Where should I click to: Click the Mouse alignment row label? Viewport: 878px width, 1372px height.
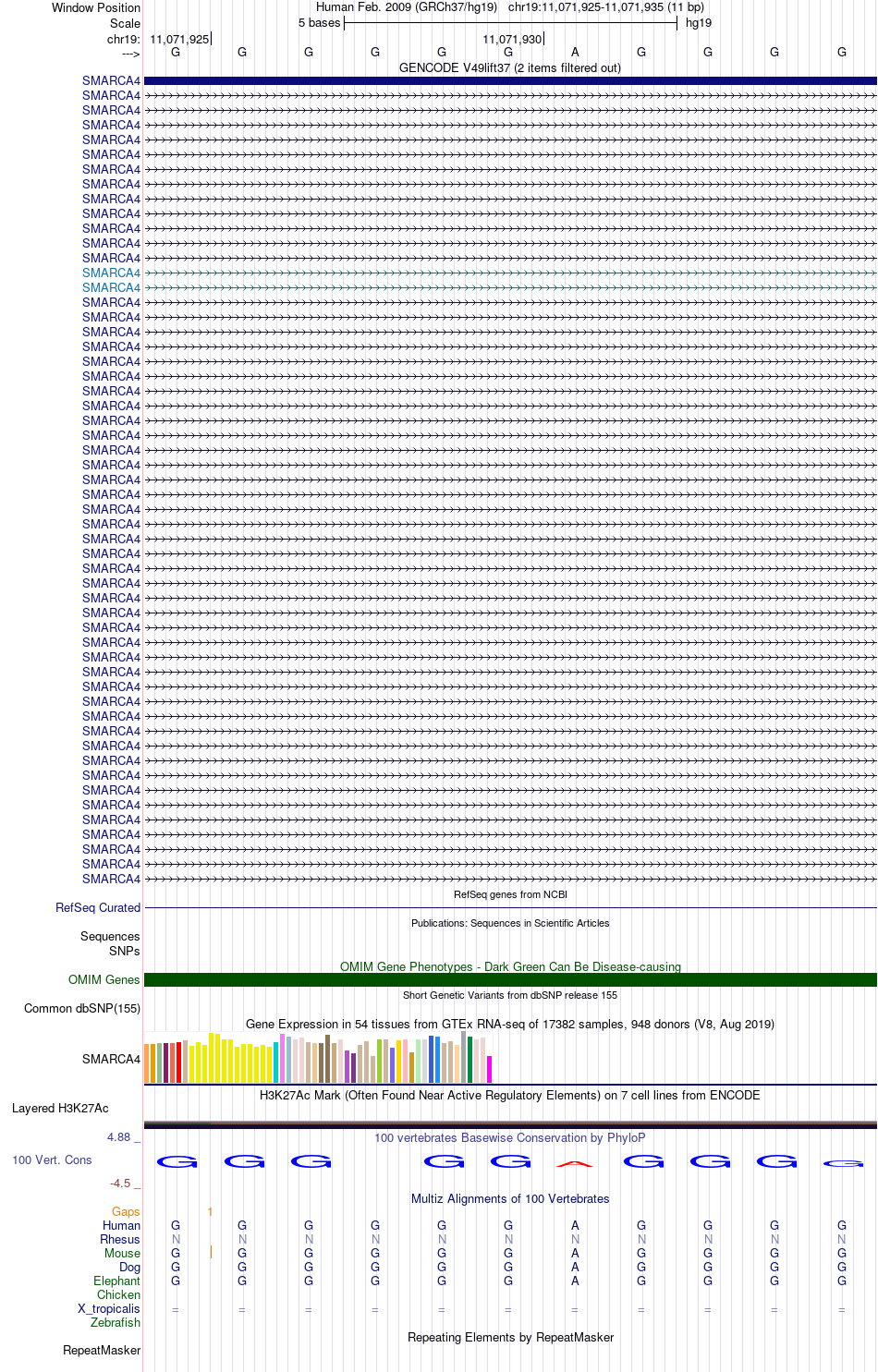(123, 1253)
